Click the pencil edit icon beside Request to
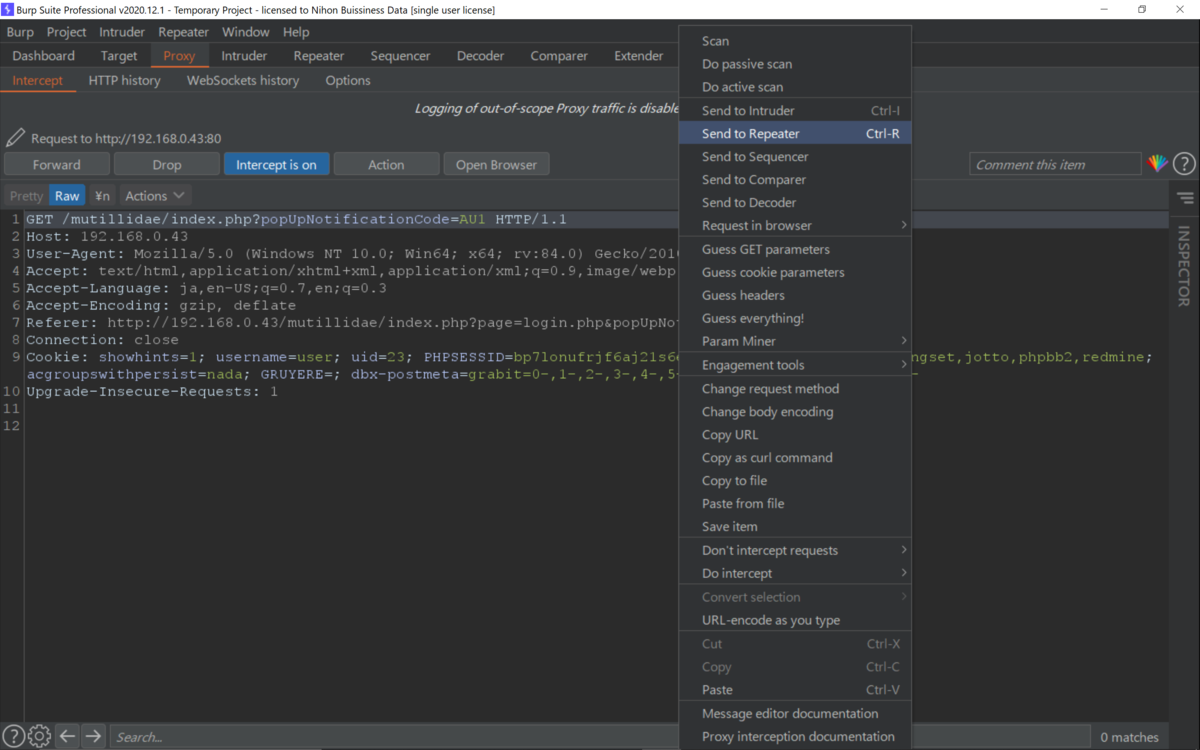This screenshot has height=750, width=1200. [x=15, y=138]
